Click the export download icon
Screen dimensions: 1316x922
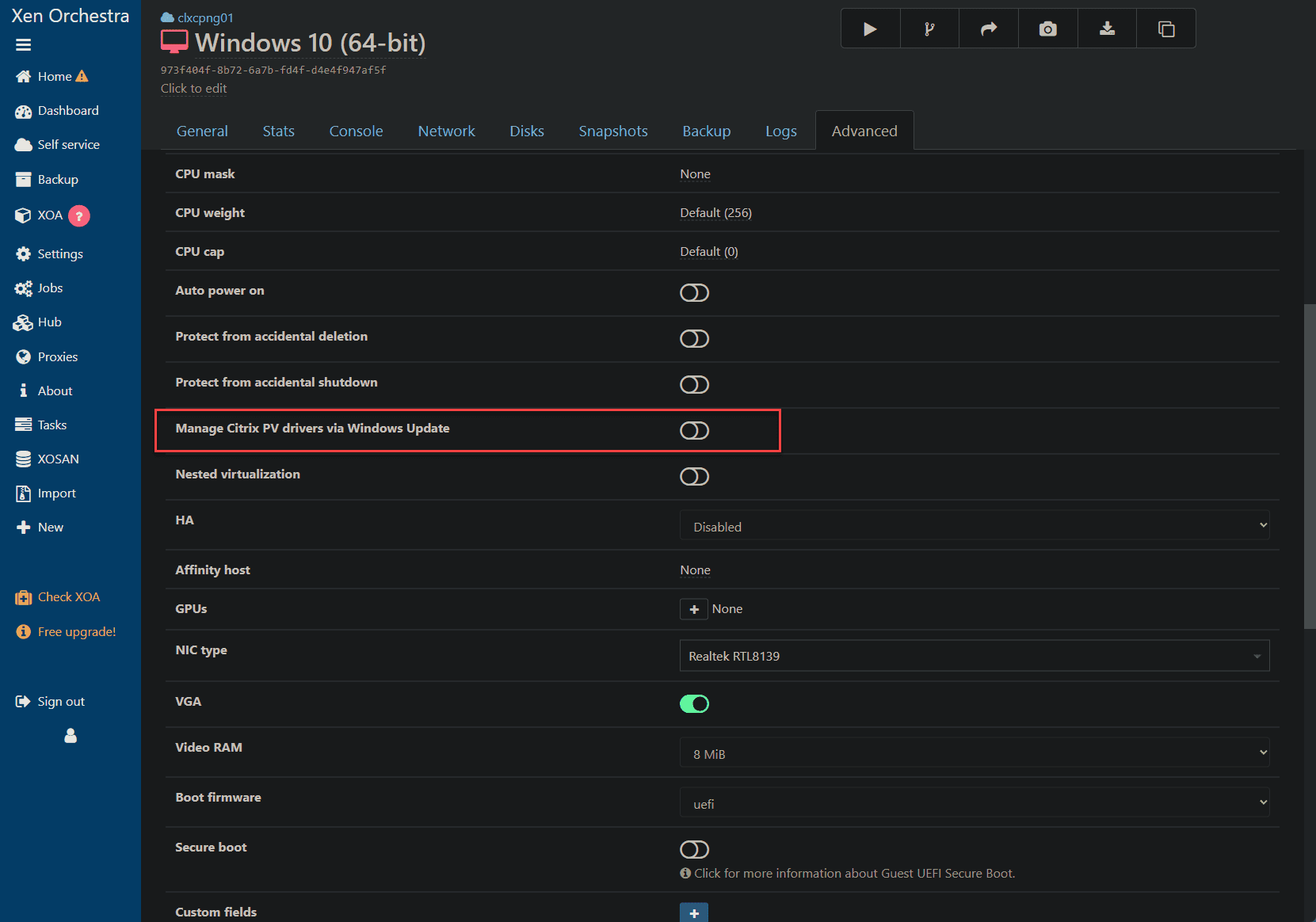pyautogui.click(x=1107, y=29)
